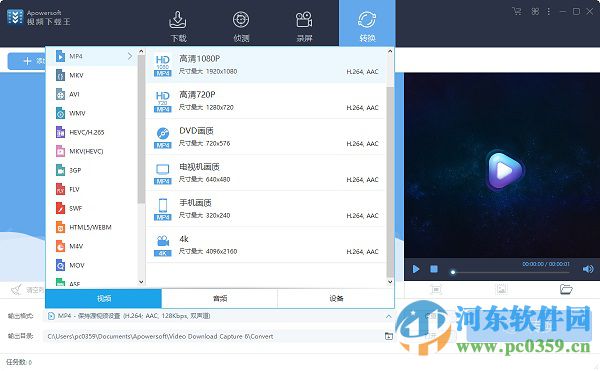The image size is (600, 371).
Task: Click the format list scrollbar thumb
Action: click(141, 129)
